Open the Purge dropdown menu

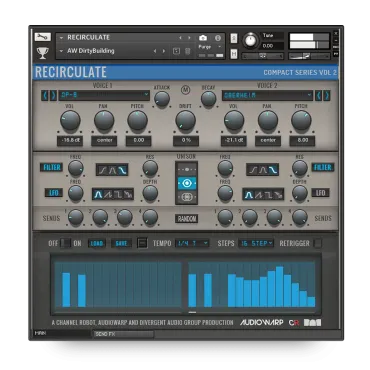210,47
